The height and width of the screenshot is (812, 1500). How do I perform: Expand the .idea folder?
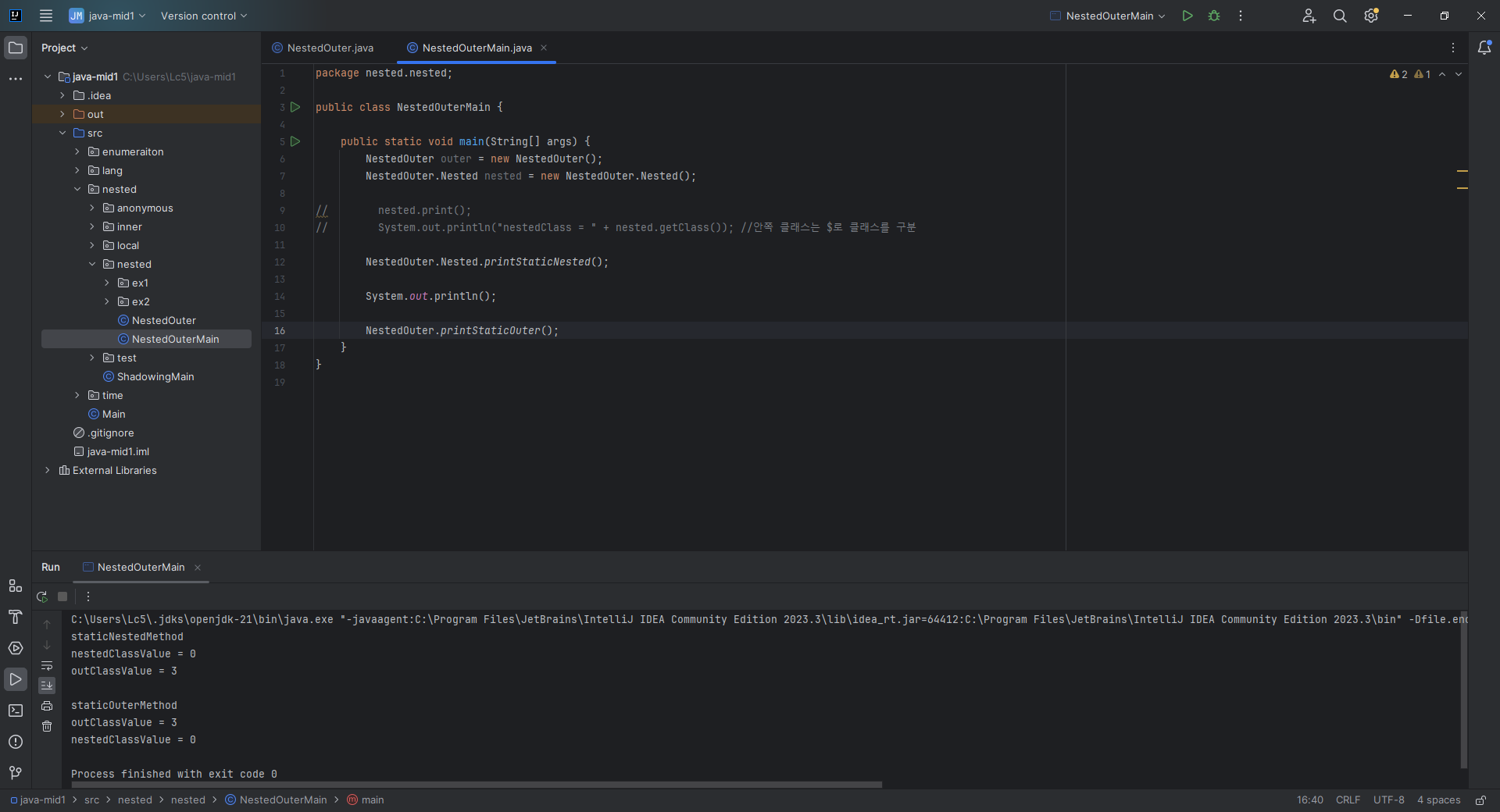(x=62, y=95)
